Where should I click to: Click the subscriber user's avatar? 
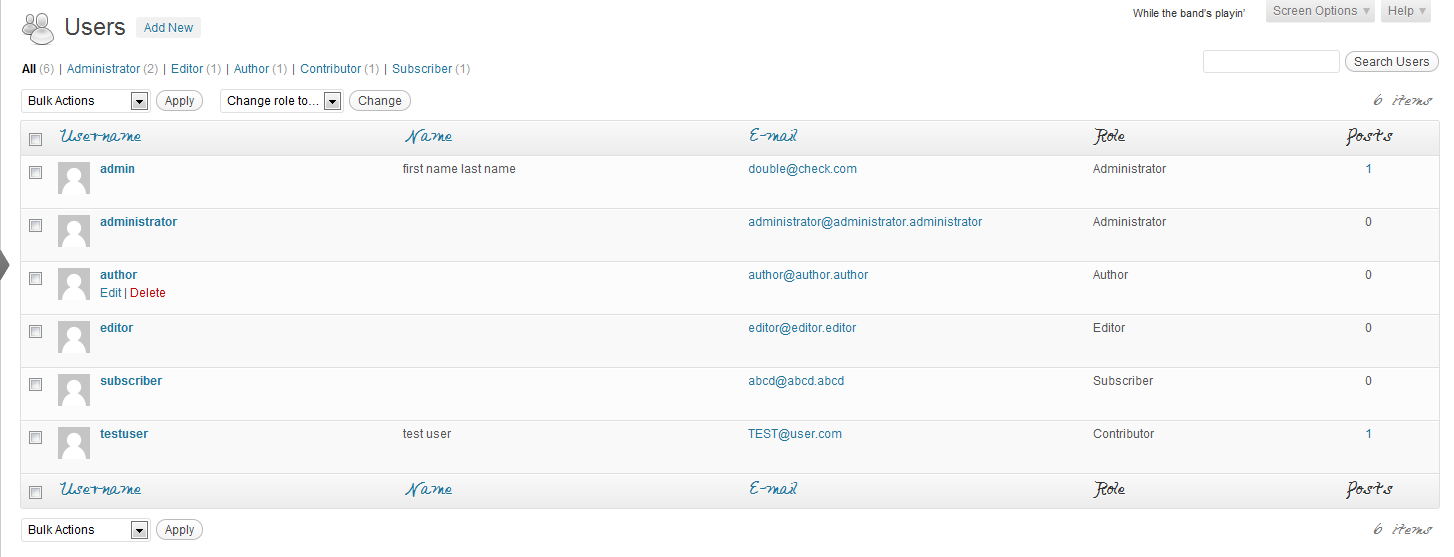[x=74, y=390]
